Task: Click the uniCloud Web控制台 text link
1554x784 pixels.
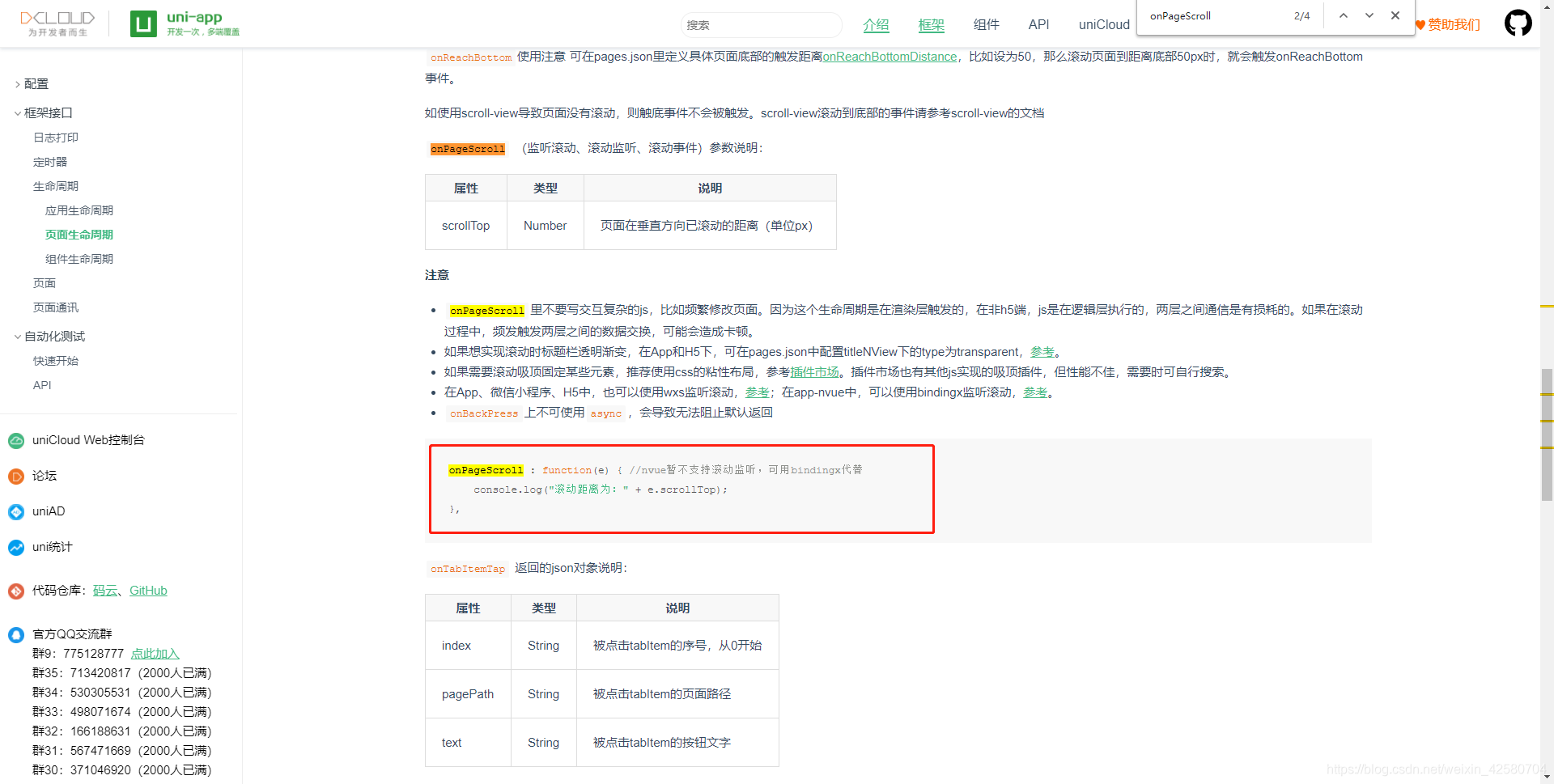Action: click(88, 440)
